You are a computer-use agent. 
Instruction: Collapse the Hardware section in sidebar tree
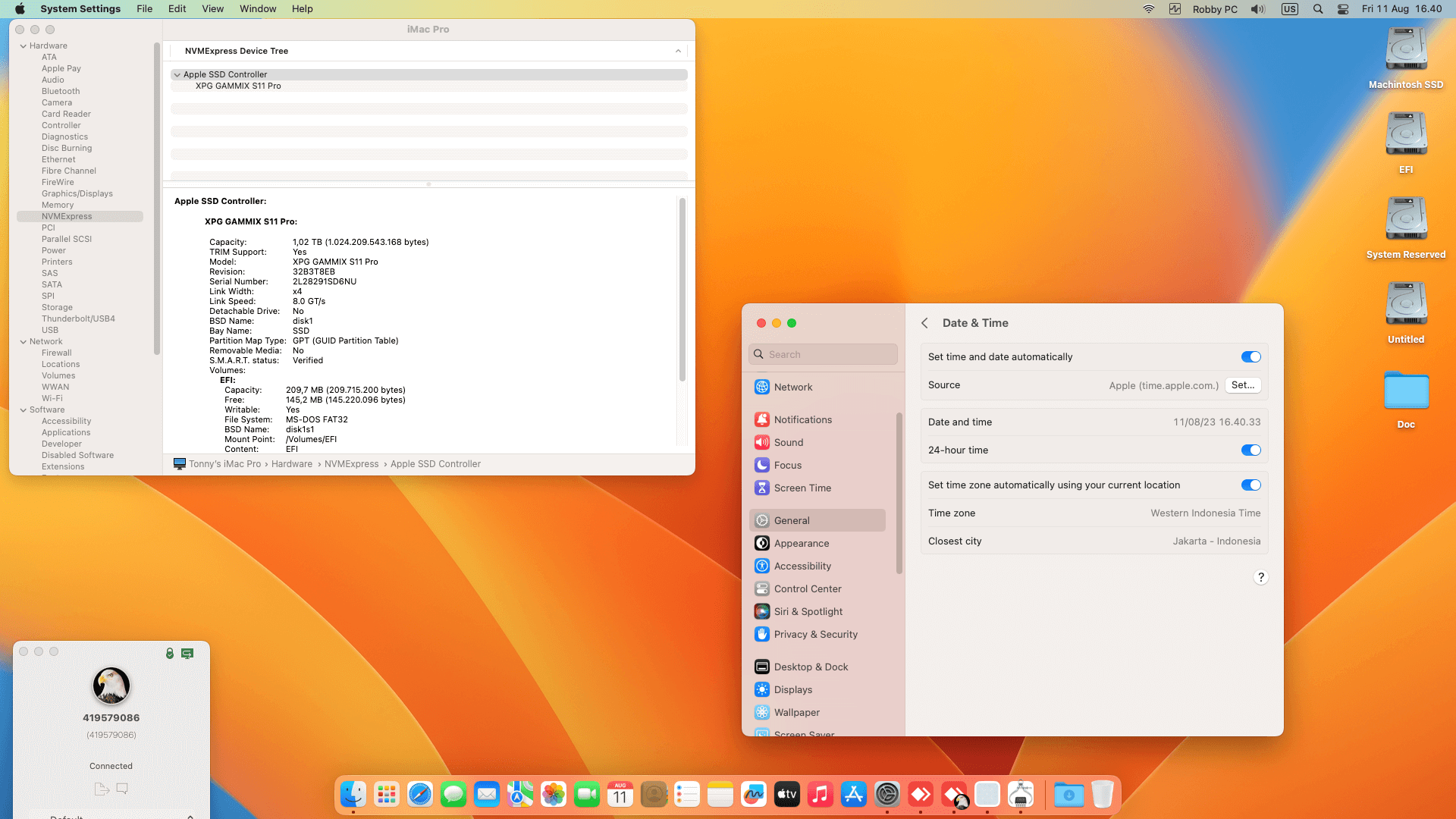point(24,46)
